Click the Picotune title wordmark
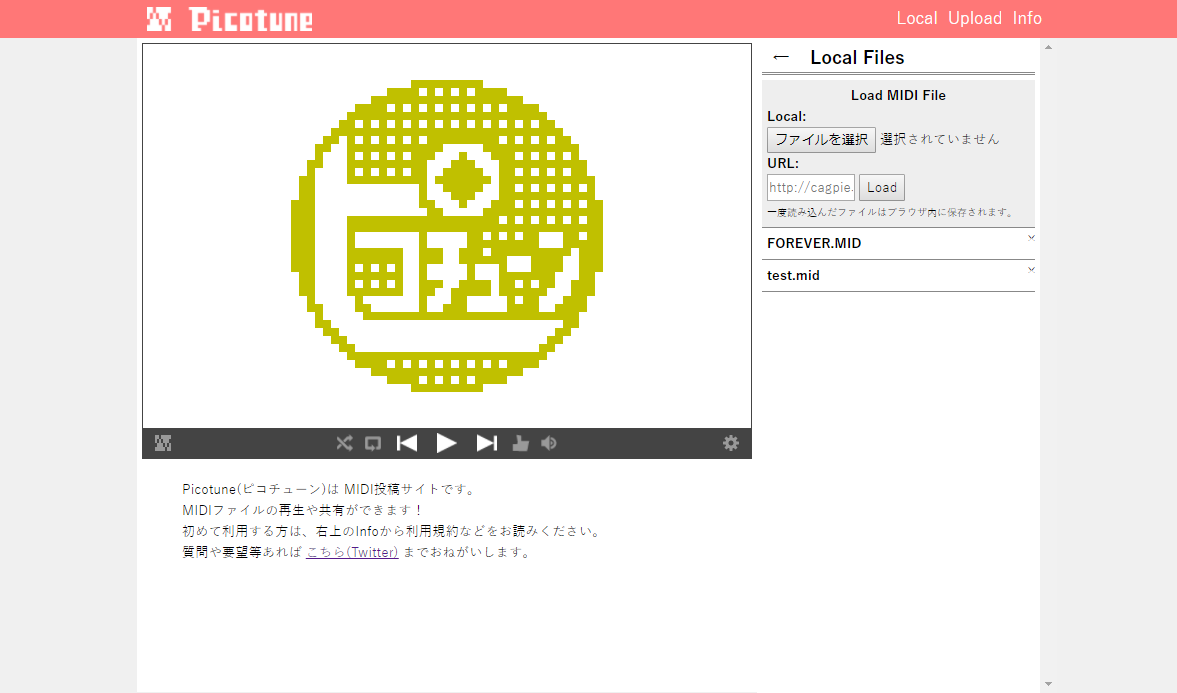The height and width of the screenshot is (693, 1177). click(x=251, y=20)
